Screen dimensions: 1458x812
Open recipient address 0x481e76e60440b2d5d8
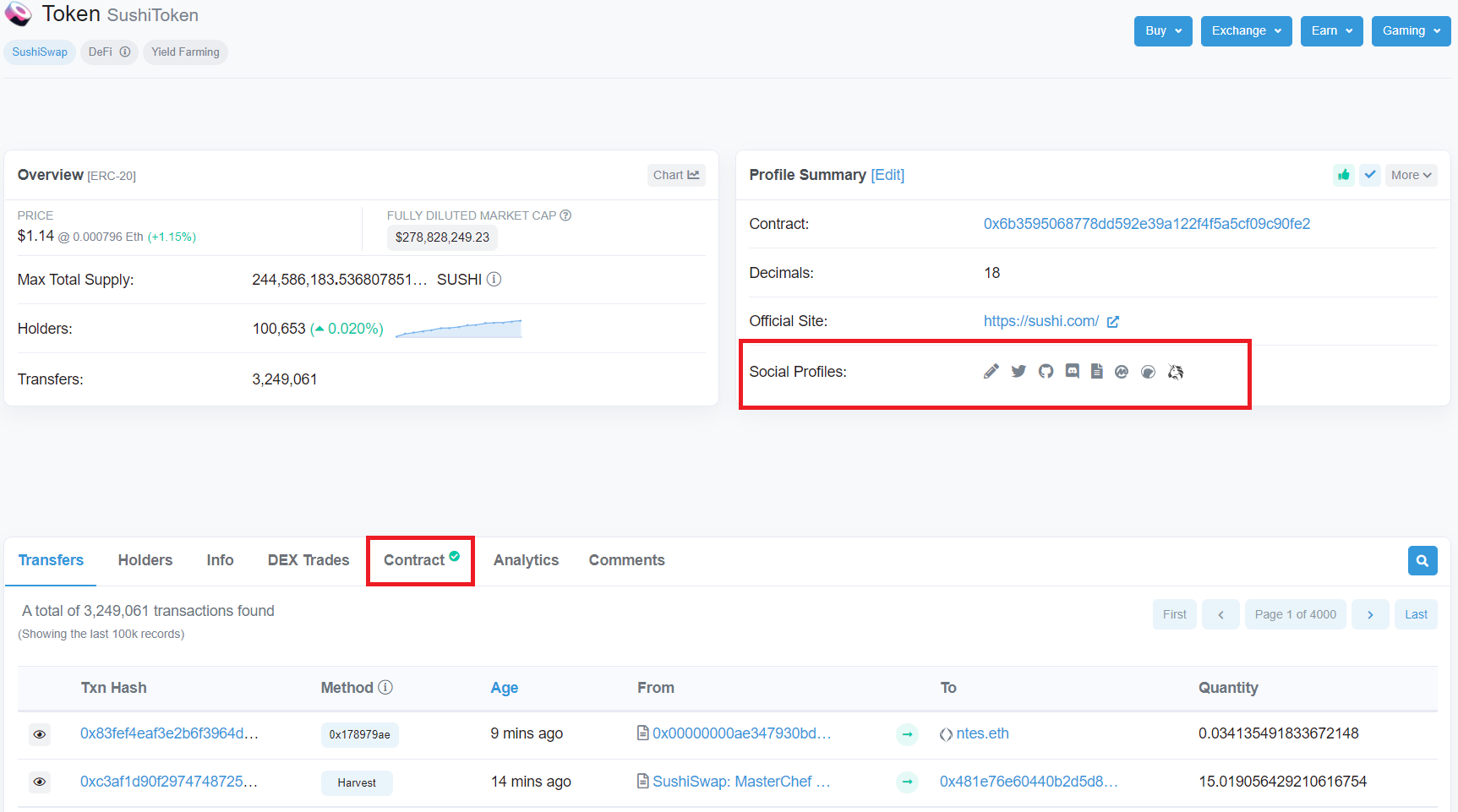tap(1029, 782)
